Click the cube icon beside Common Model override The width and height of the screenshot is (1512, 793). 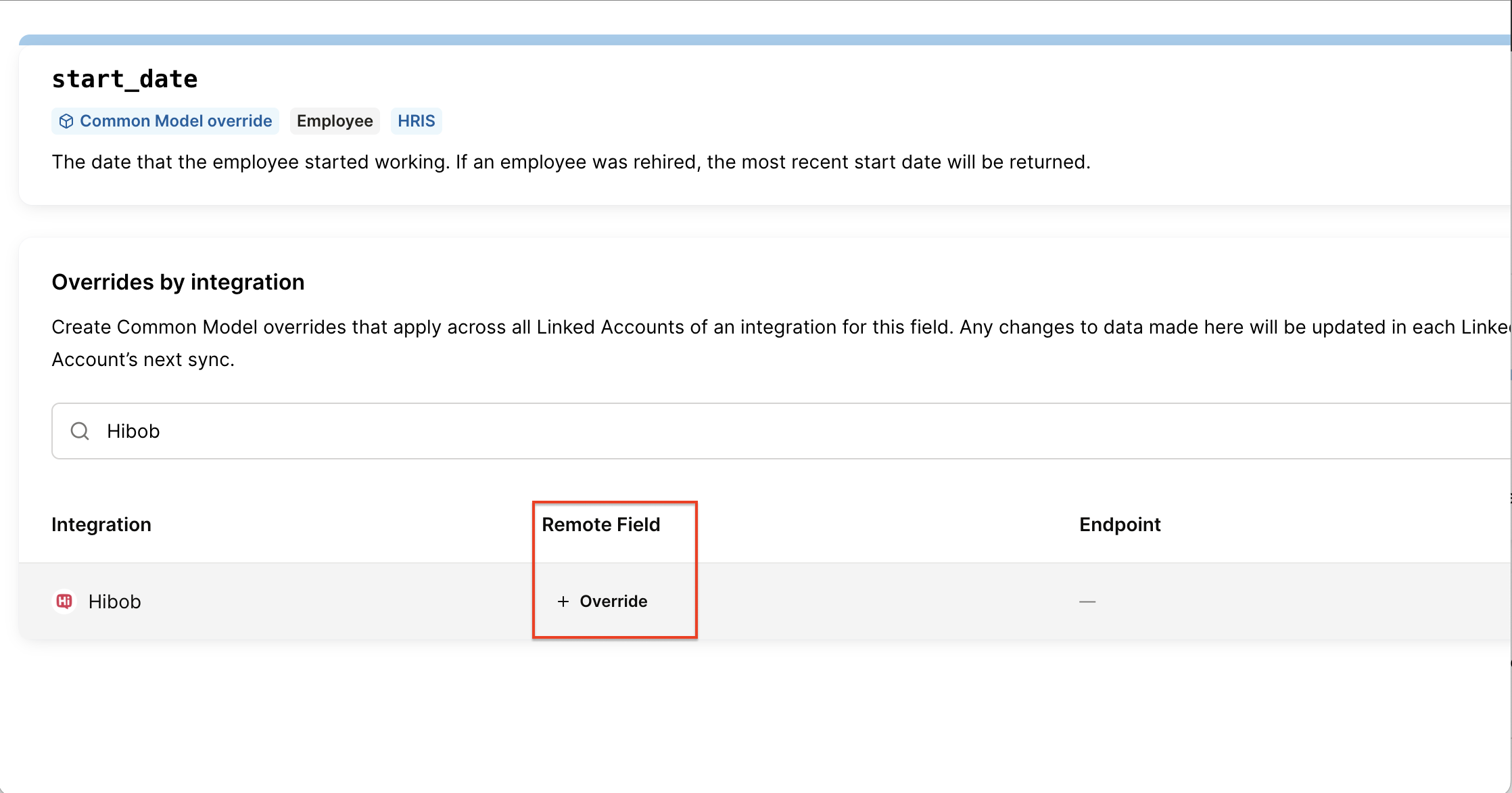coord(66,121)
